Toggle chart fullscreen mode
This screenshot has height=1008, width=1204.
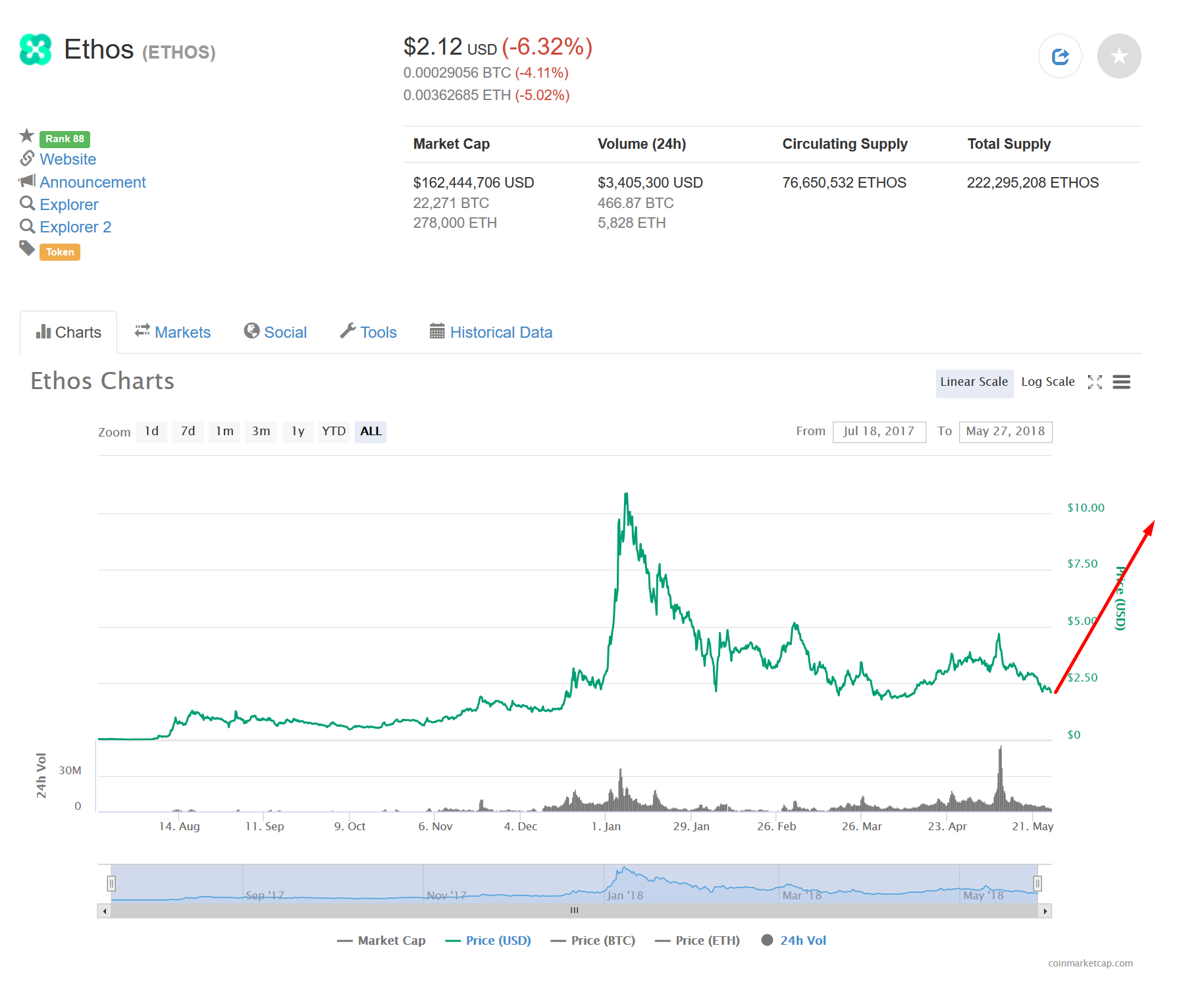(1095, 382)
